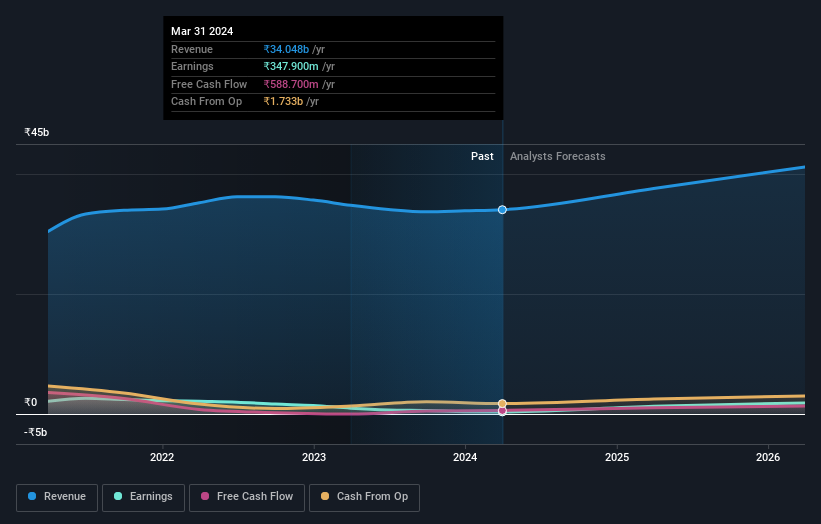Click the Cash From Op tooltip row label
This screenshot has height=524, width=821.
(207, 102)
